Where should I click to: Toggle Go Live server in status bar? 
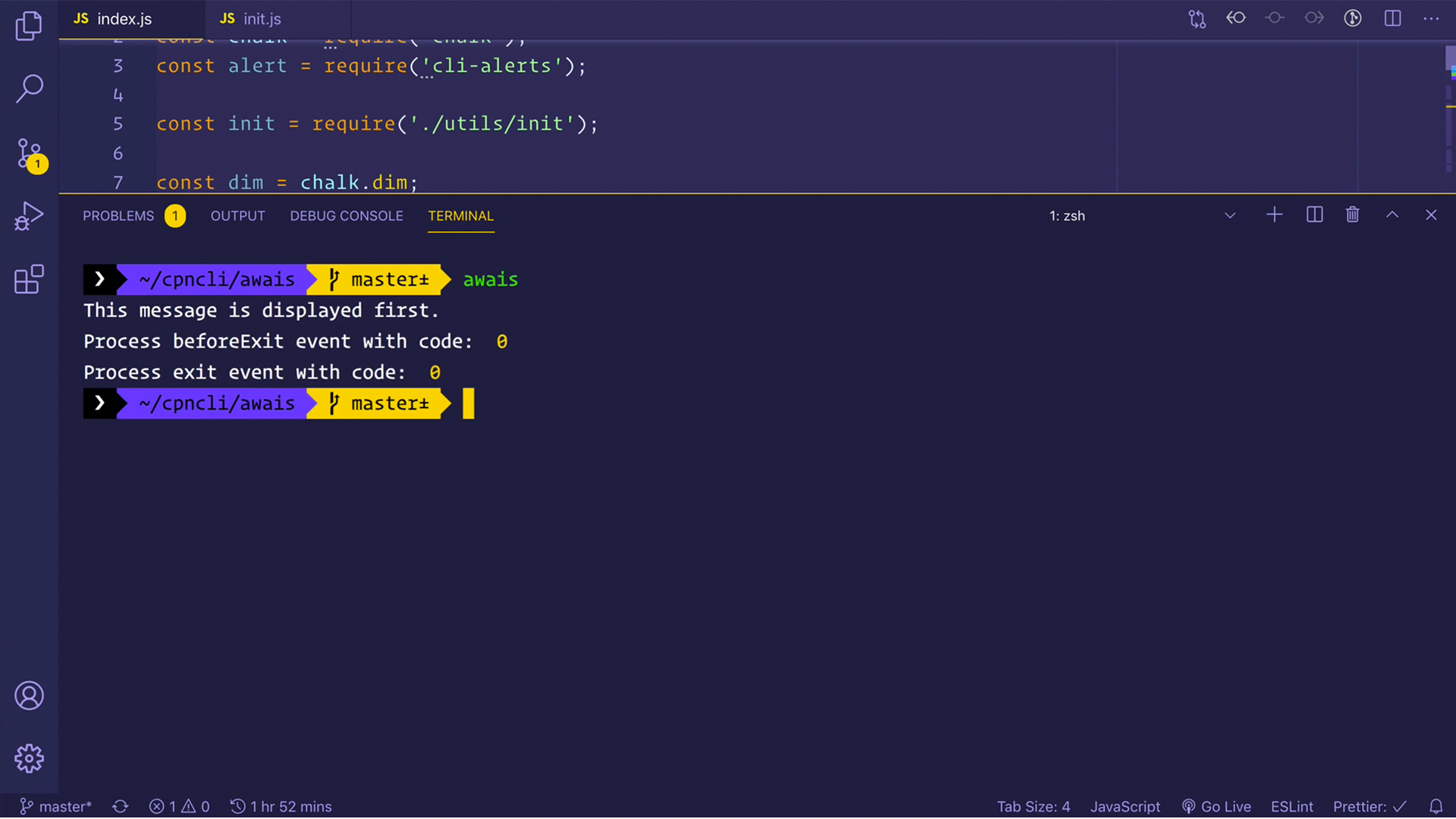pos(1216,806)
